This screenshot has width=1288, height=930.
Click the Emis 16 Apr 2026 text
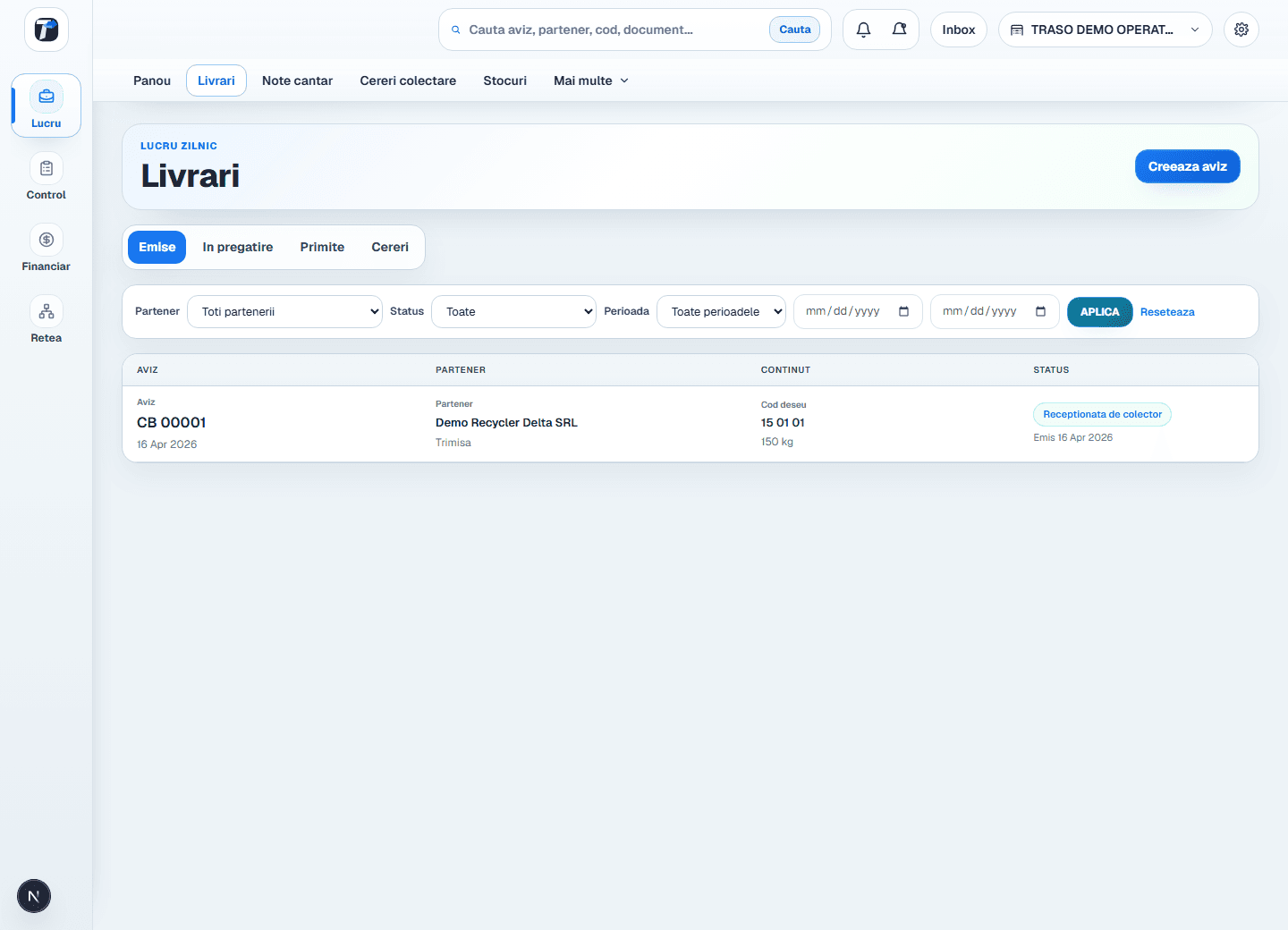(1072, 437)
